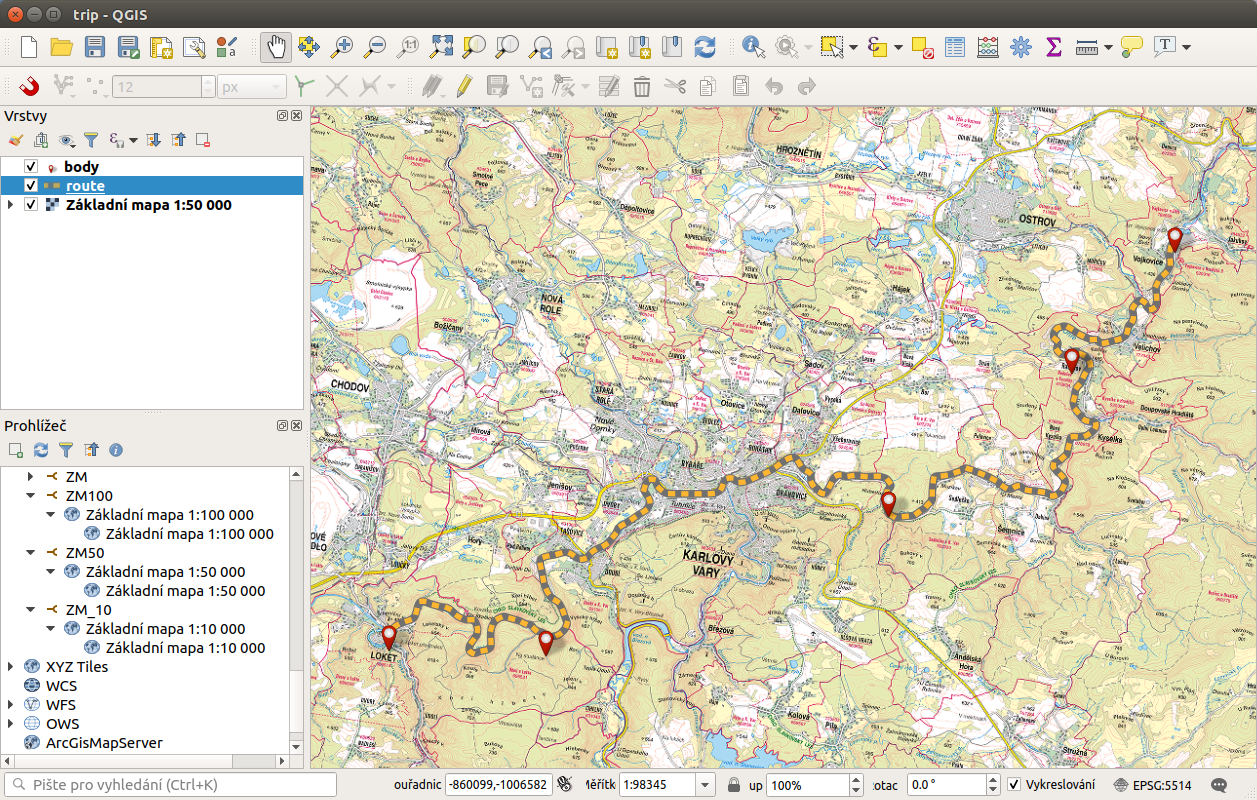Toggle the scale lock padlock icon
The width and height of the screenshot is (1257, 800).
(734, 785)
